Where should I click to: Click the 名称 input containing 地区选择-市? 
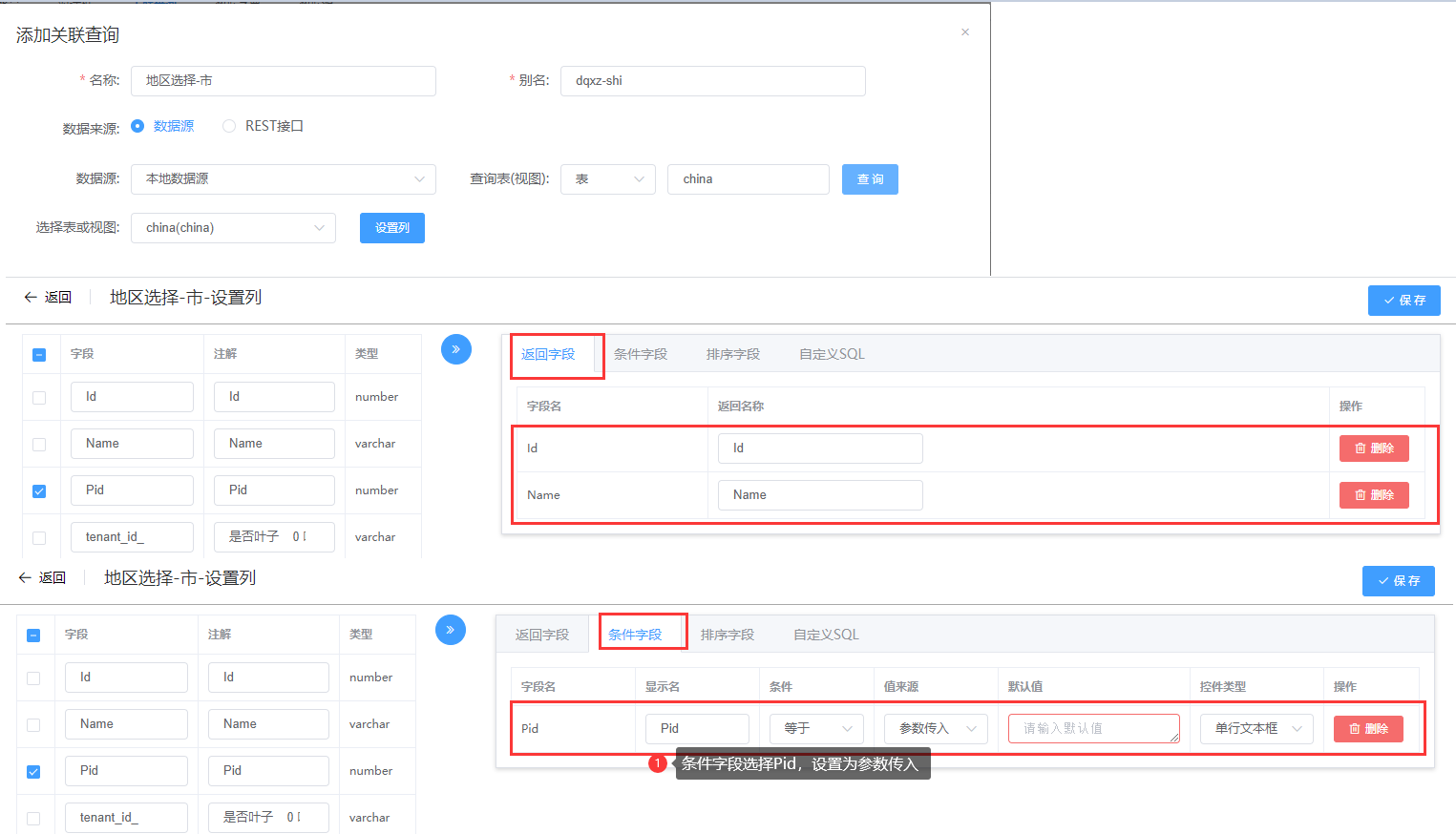pos(284,81)
